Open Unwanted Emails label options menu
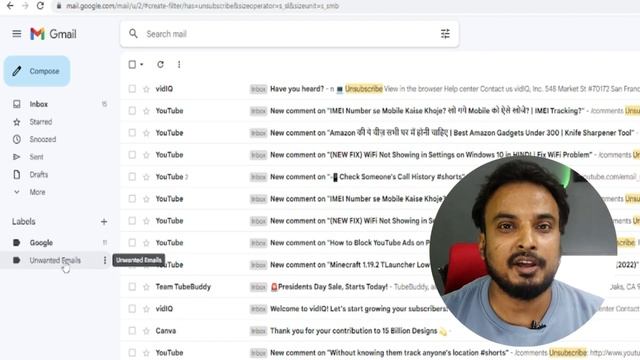This screenshot has width=640, height=360. 105,260
